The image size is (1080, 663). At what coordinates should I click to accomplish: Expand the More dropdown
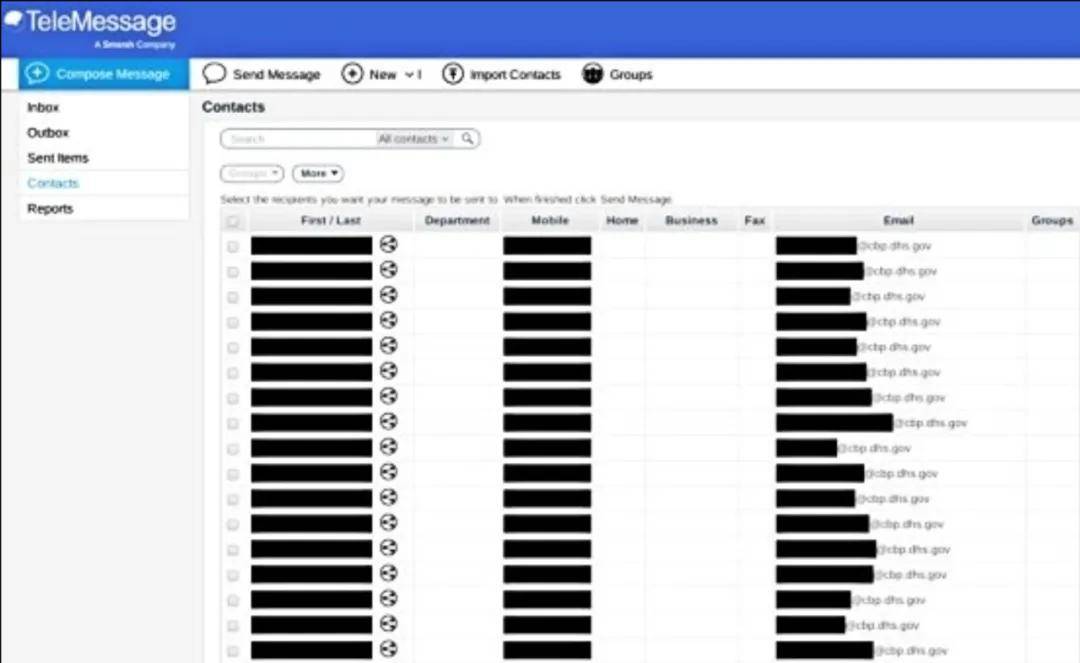[318, 173]
